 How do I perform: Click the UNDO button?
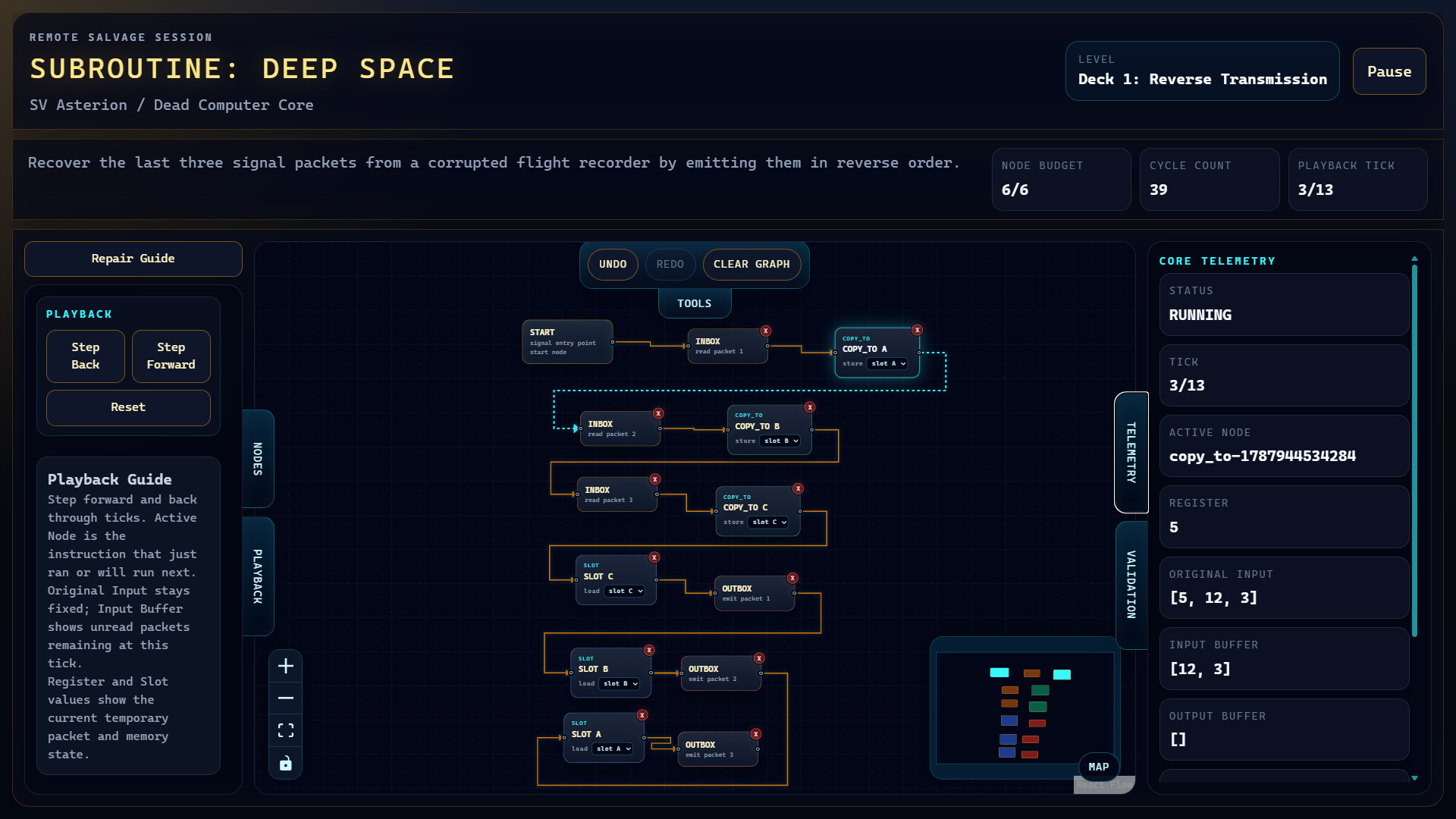coord(613,265)
